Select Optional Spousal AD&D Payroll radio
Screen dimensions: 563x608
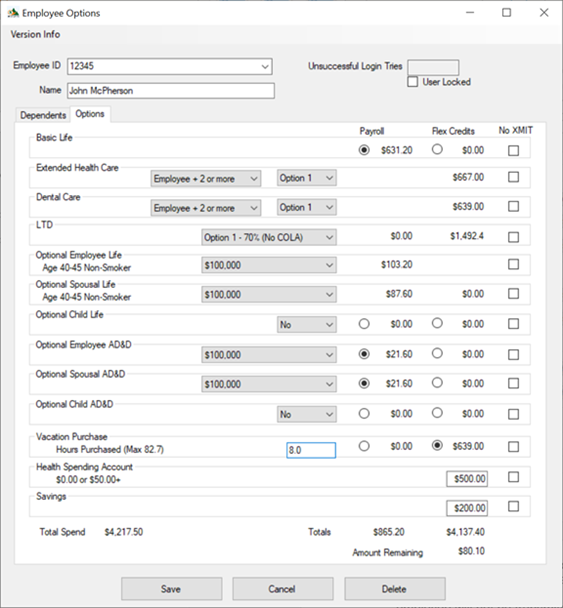[364, 383]
